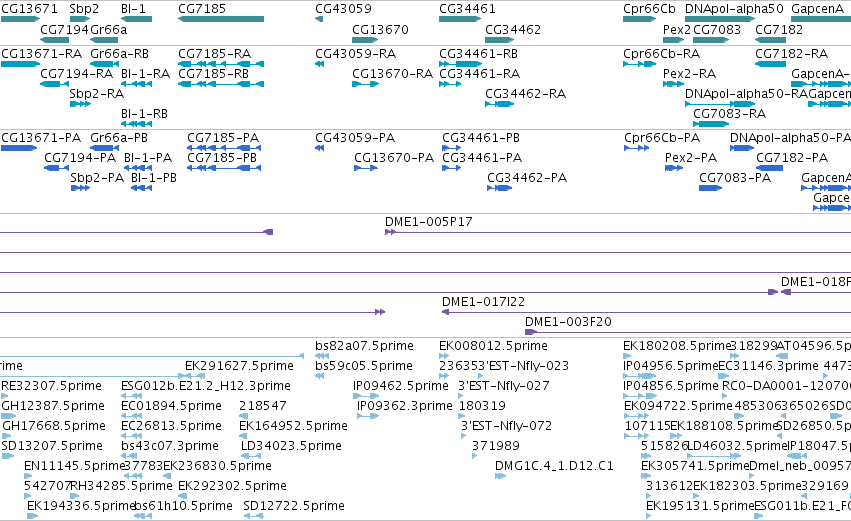The width and height of the screenshot is (851, 521).
Task: Click the CG43059 gene label
Action: click(x=344, y=9)
